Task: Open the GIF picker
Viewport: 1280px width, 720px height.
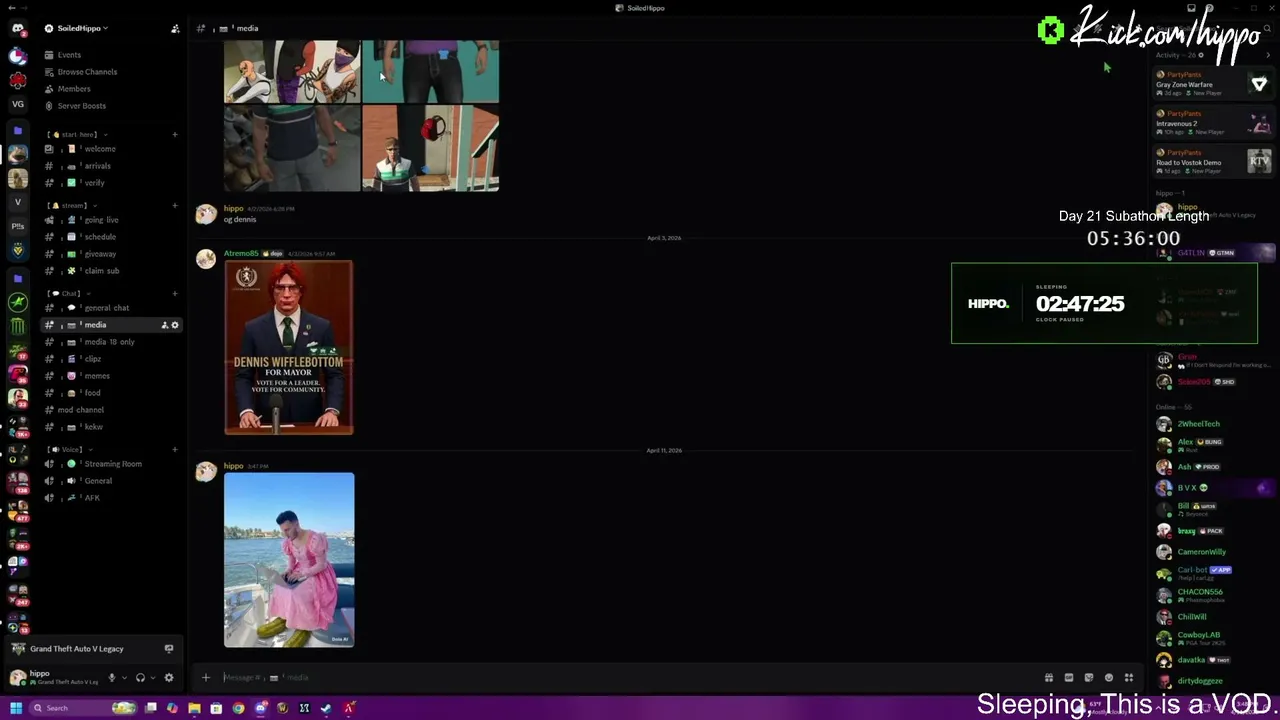Action: click(x=1069, y=677)
